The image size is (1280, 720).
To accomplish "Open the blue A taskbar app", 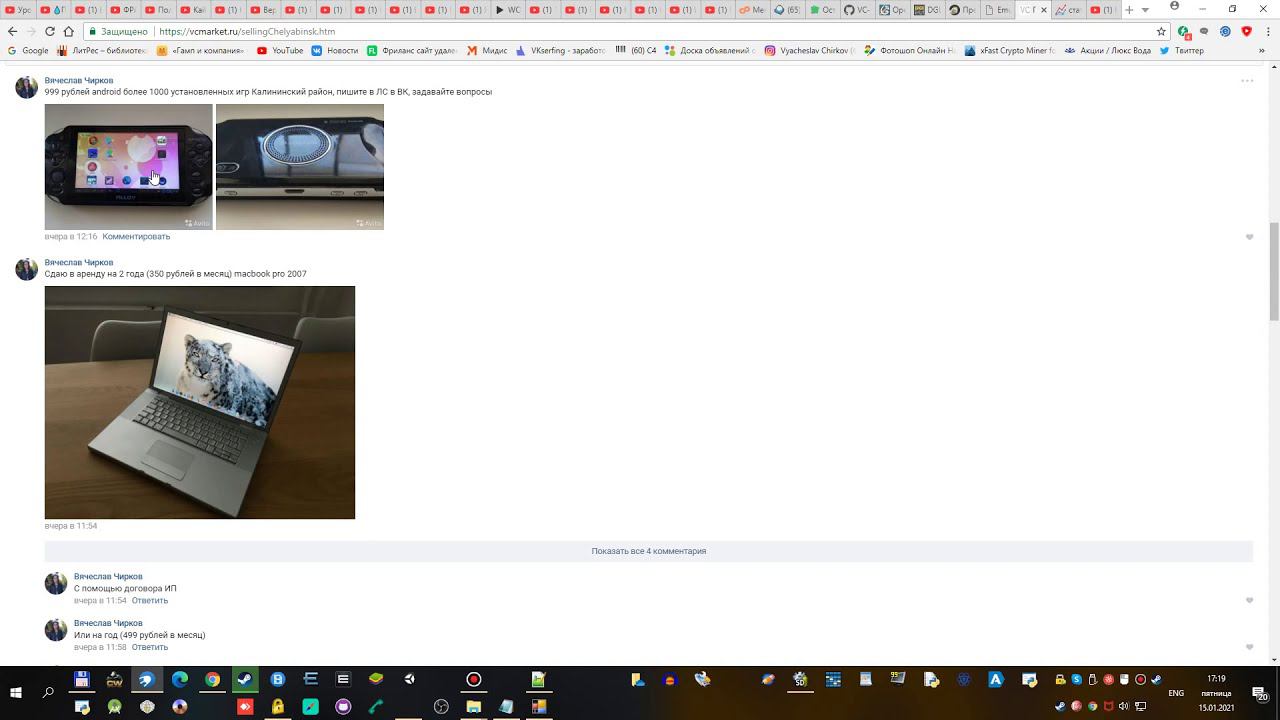I will point(996,680).
